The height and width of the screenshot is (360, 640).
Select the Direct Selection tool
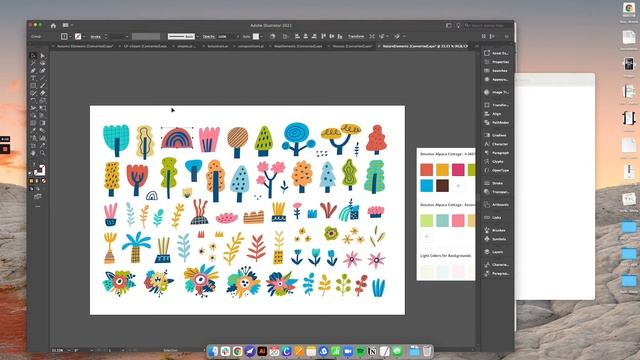click(42, 56)
